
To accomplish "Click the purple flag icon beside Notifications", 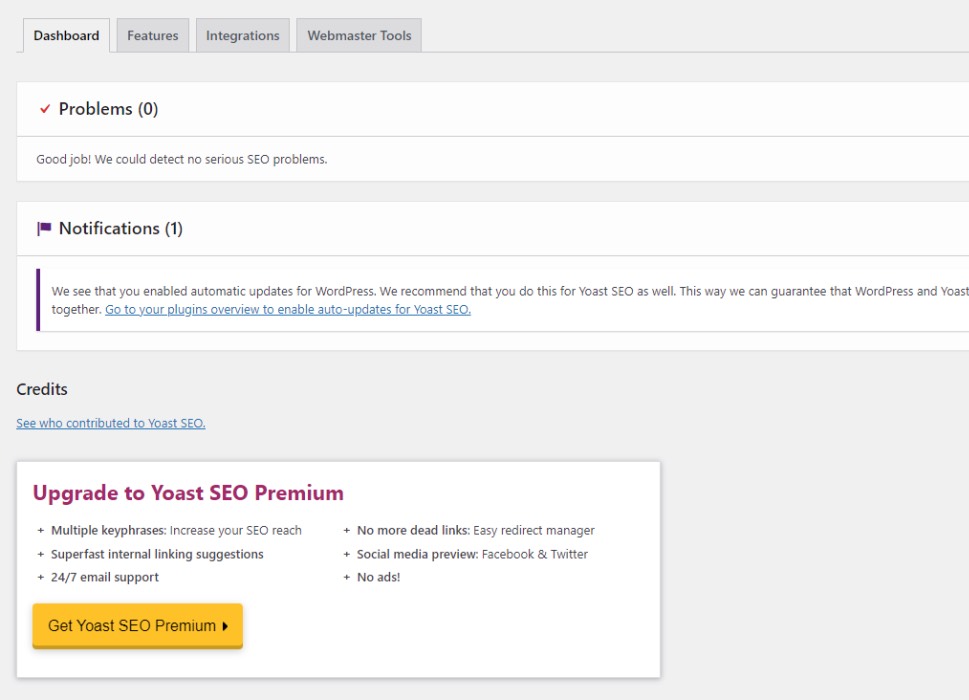I will pyautogui.click(x=44, y=228).
